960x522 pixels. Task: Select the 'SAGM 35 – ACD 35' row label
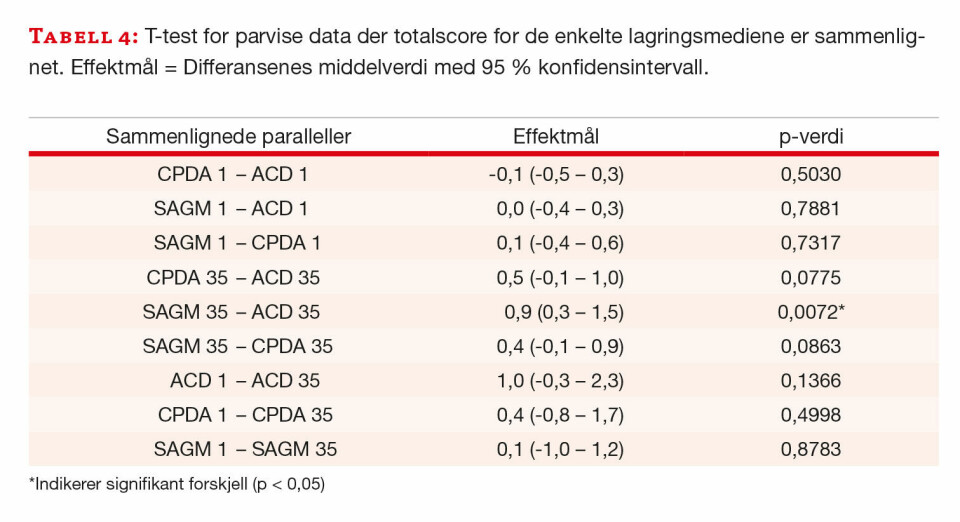pyautogui.click(x=231, y=312)
